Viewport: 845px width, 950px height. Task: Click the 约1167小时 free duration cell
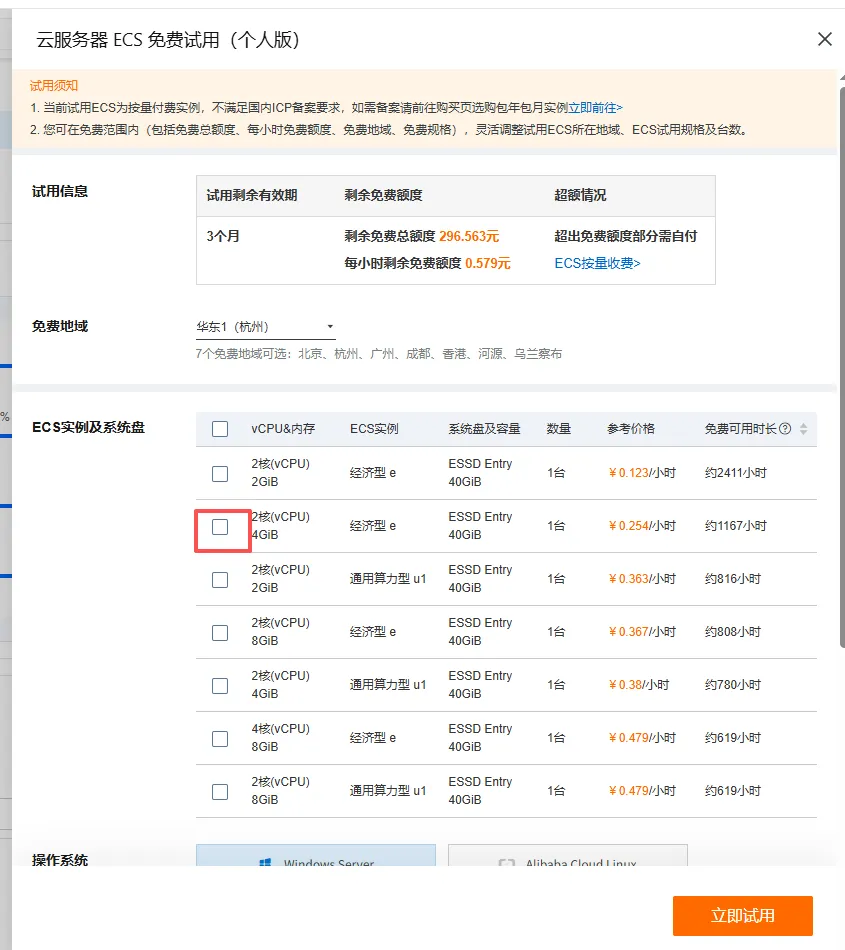coord(735,526)
